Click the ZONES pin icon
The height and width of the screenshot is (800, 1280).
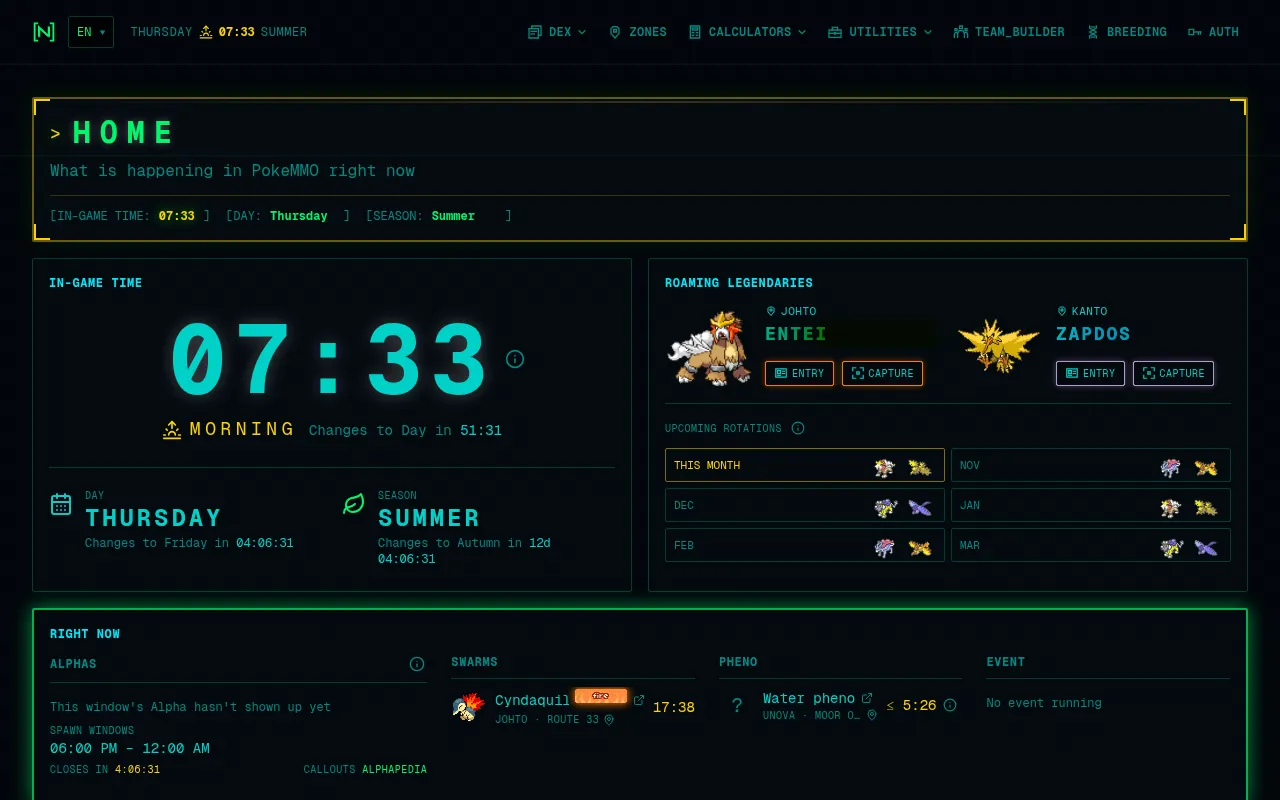click(615, 32)
